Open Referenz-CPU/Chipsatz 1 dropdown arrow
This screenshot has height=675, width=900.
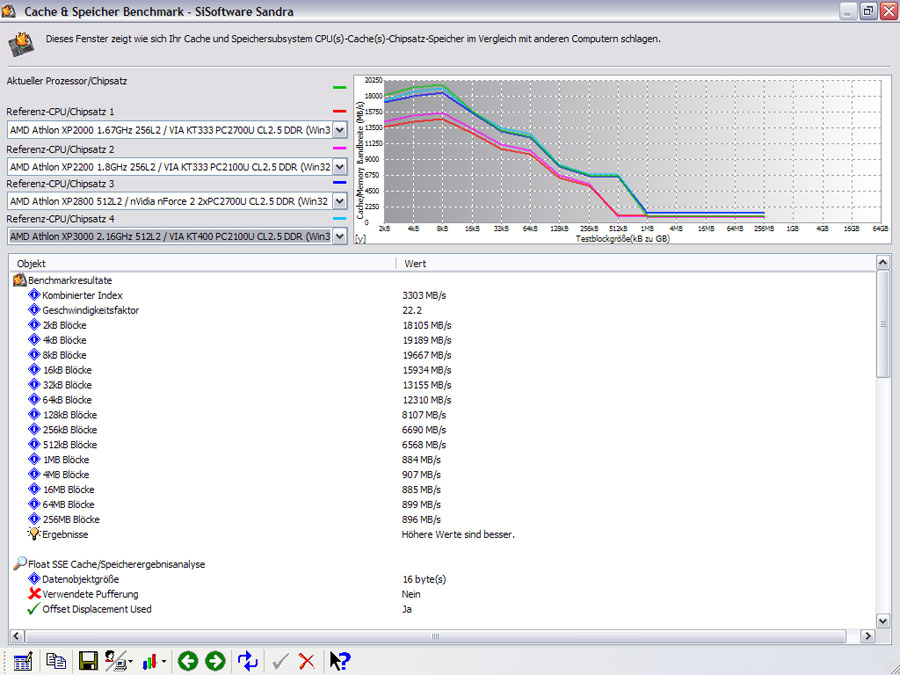pos(340,130)
